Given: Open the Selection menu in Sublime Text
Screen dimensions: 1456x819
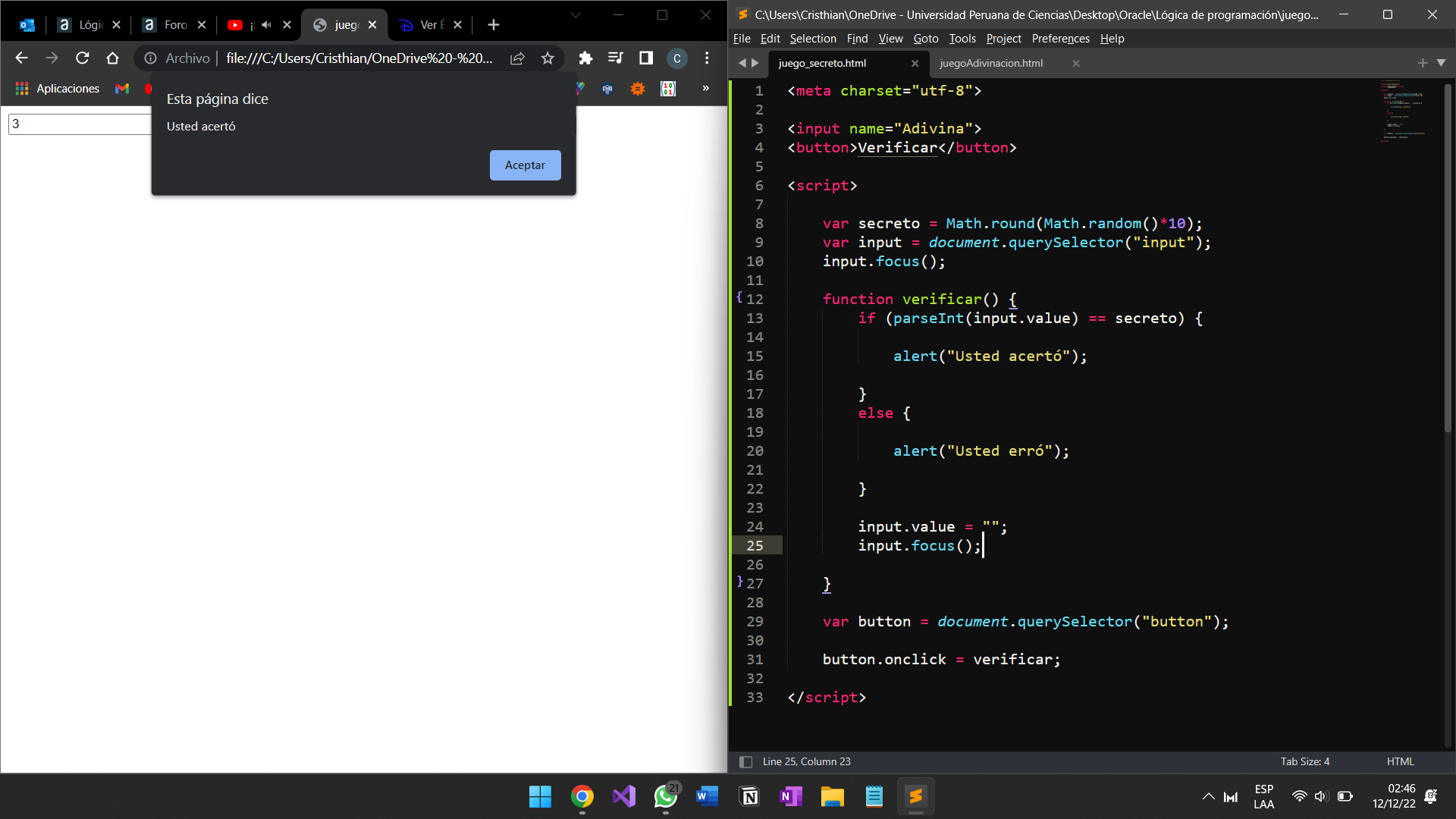Looking at the screenshot, I should [813, 39].
